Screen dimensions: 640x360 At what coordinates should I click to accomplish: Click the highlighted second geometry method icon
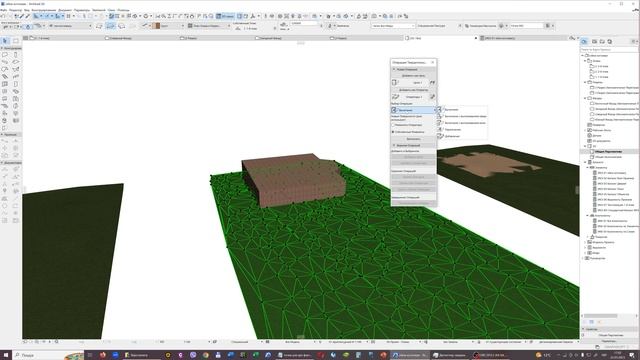tap(111, 26)
